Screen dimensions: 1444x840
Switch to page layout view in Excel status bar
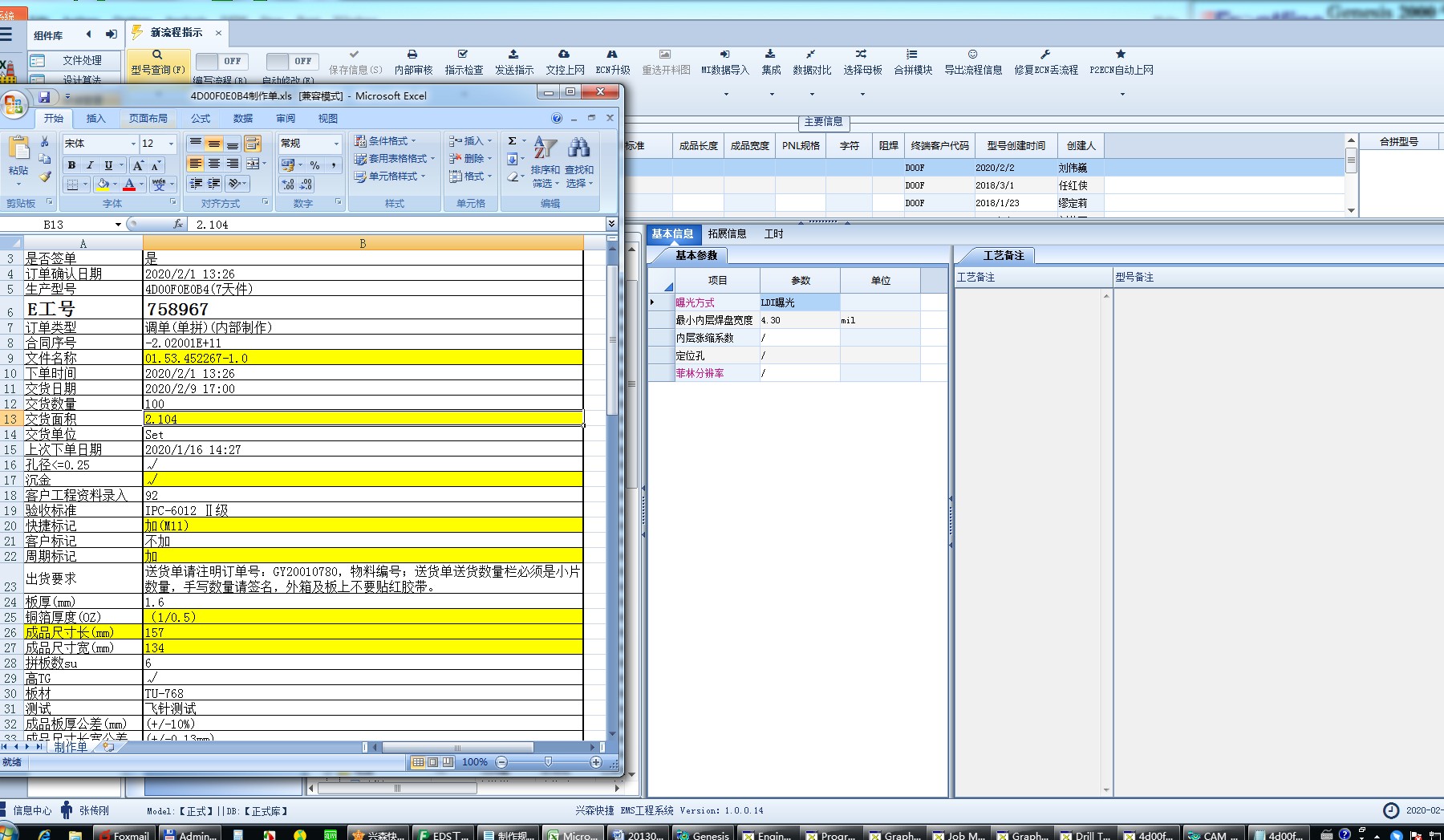coord(432,762)
